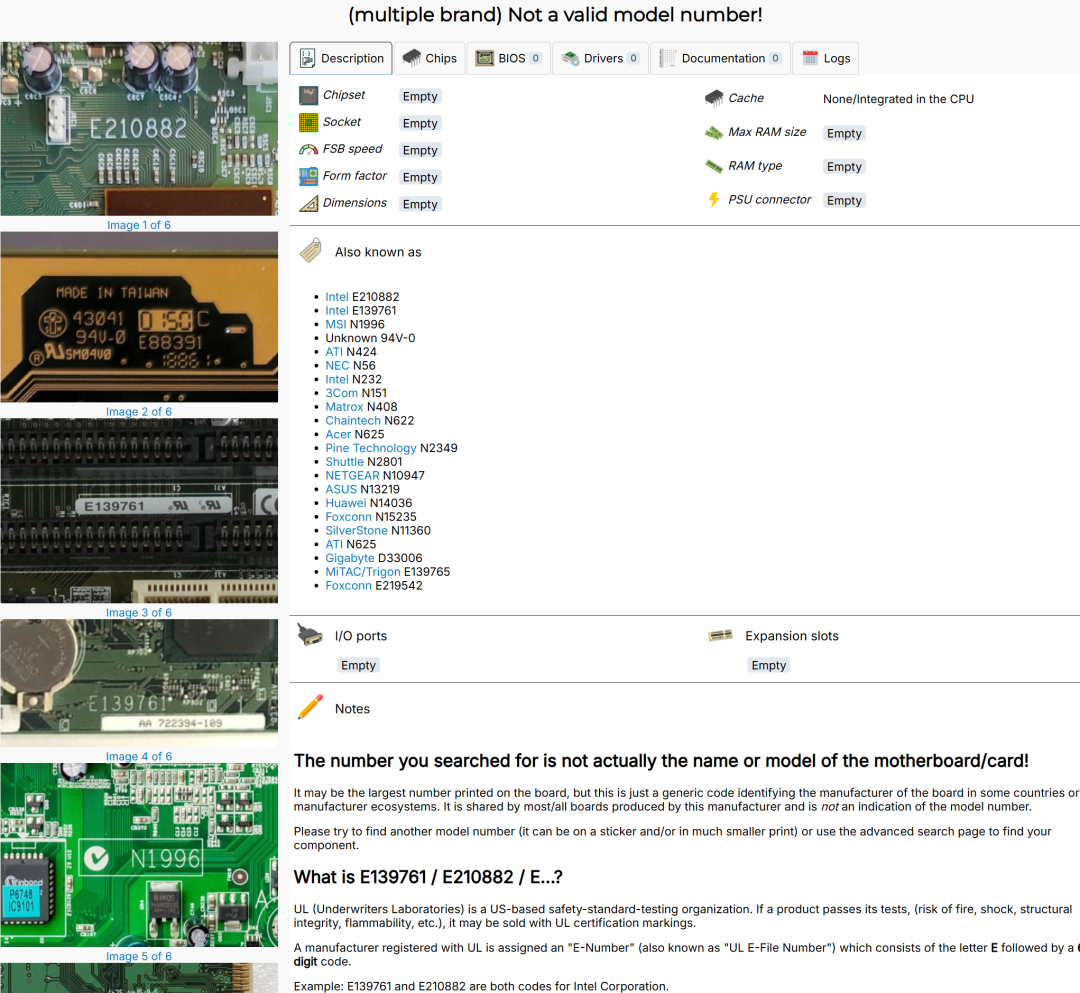Screen dimensions: 1080x993
Task: Open the Gigabyte manufacturer link
Action: coord(350,558)
